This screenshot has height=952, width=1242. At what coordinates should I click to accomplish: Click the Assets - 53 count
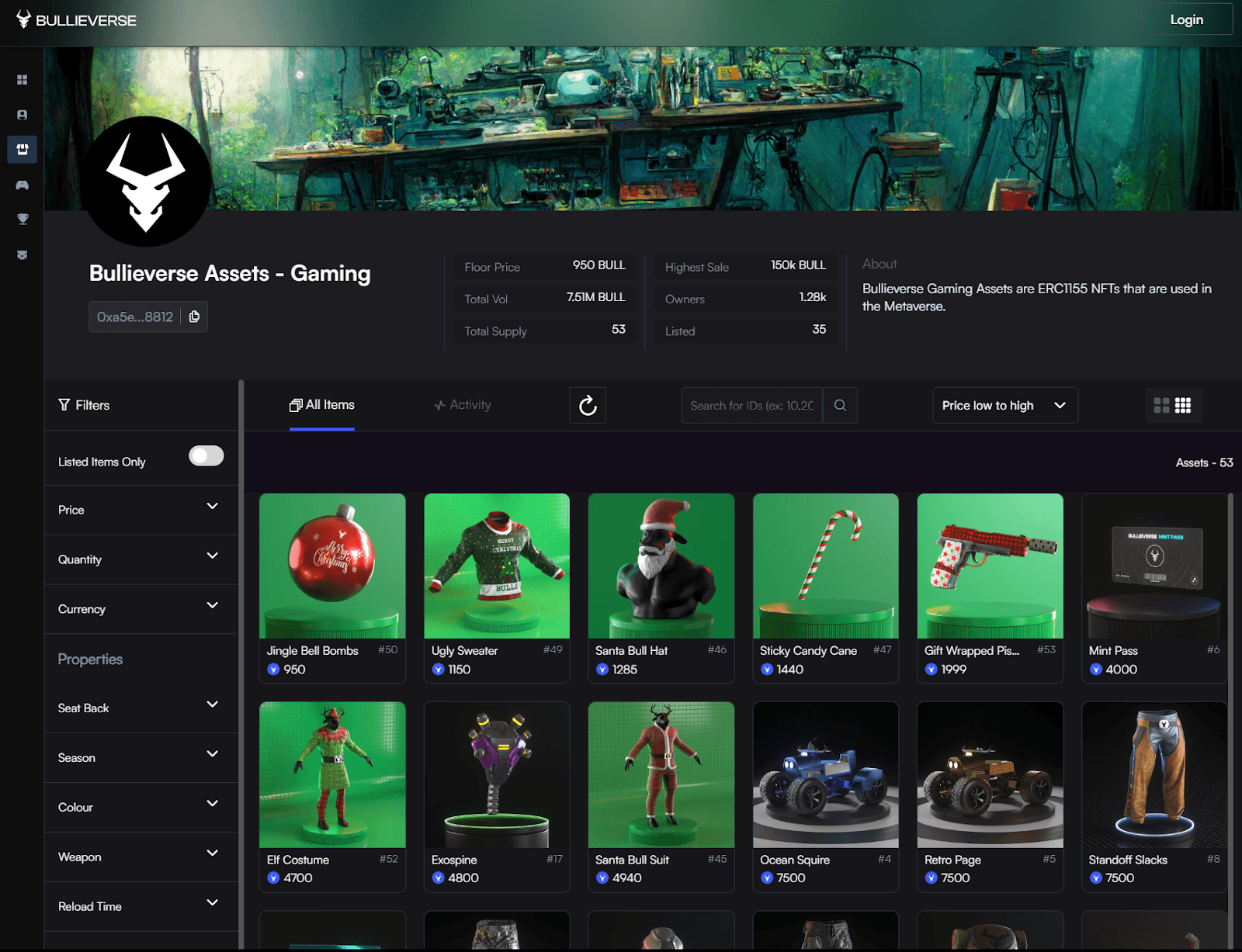pos(1204,462)
